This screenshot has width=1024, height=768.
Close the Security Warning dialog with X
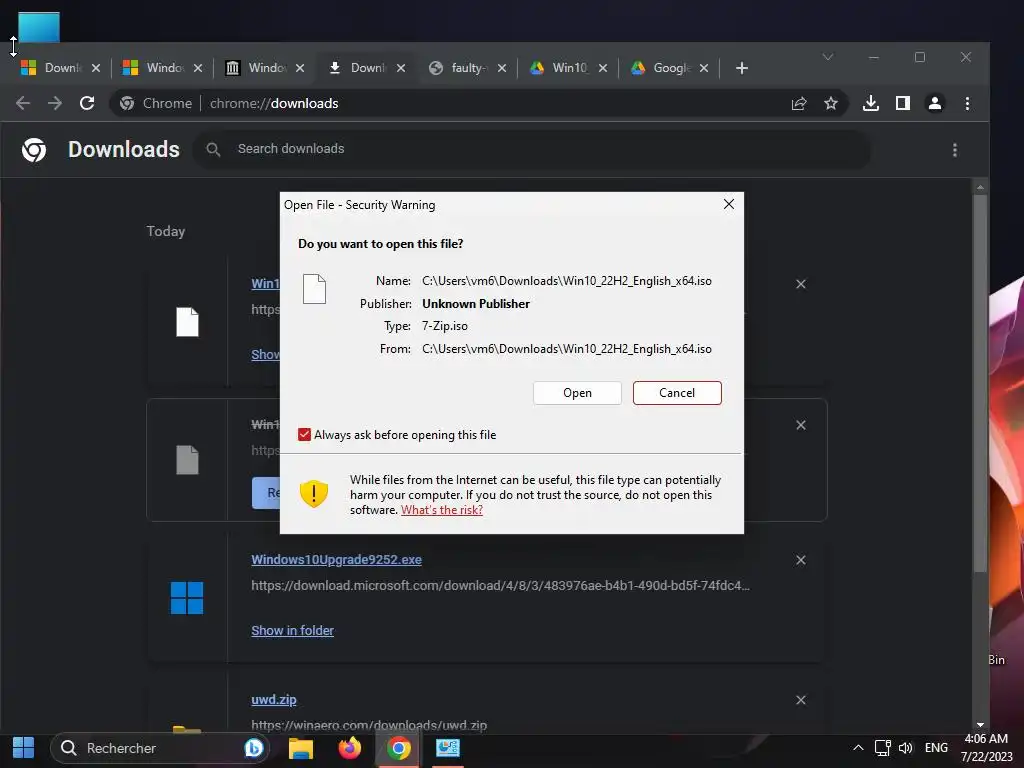coord(729,204)
